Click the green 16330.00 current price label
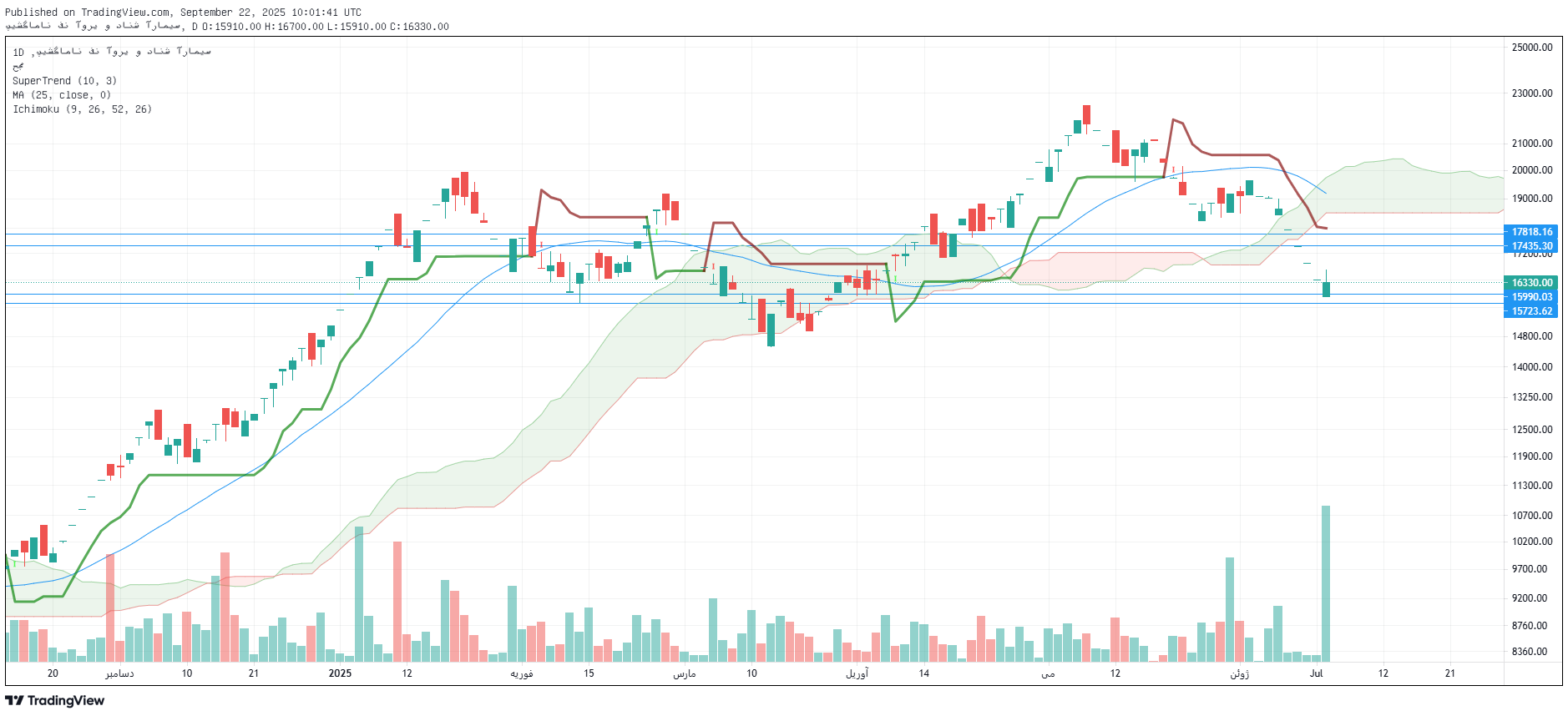 [1531, 283]
